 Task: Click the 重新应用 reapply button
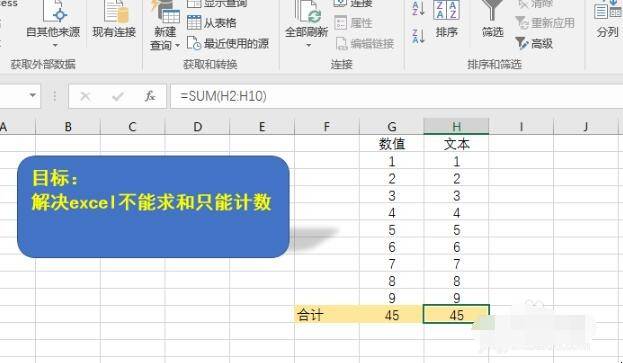(x=545, y=23)
